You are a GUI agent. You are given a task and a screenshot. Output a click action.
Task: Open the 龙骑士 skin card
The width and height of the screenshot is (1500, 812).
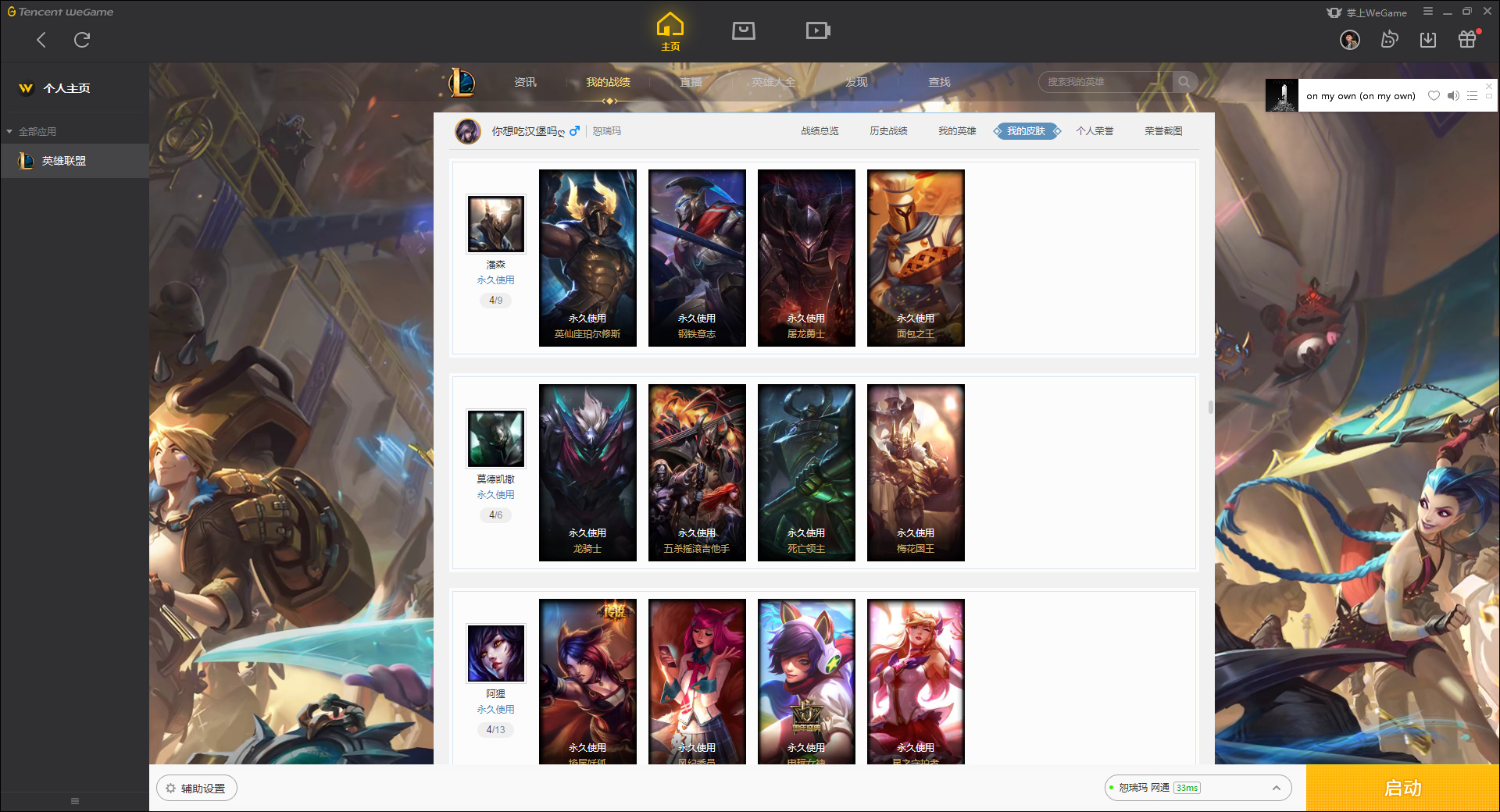587,472
